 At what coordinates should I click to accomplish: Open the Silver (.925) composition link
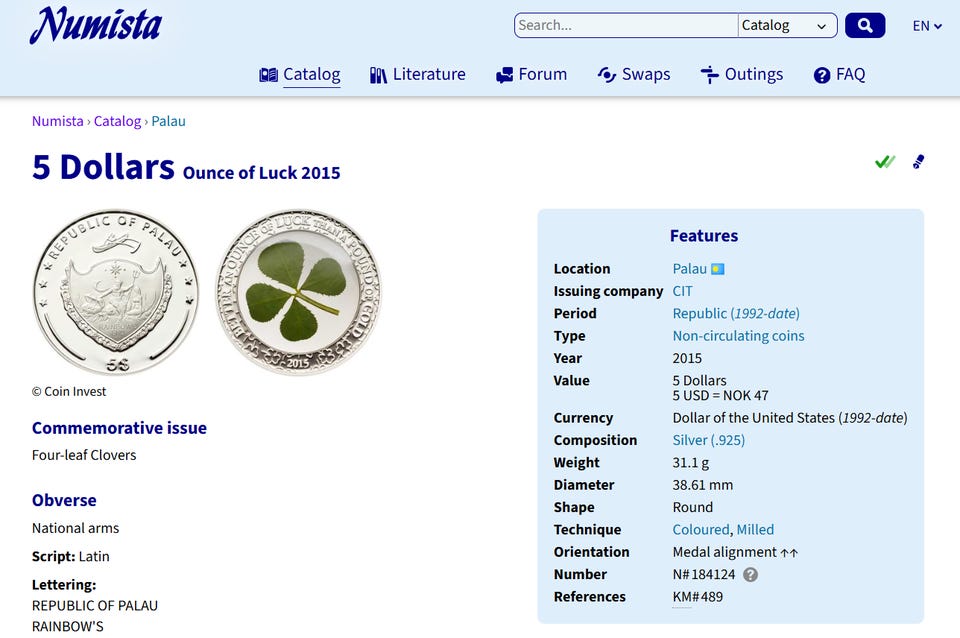click(709, 440)
